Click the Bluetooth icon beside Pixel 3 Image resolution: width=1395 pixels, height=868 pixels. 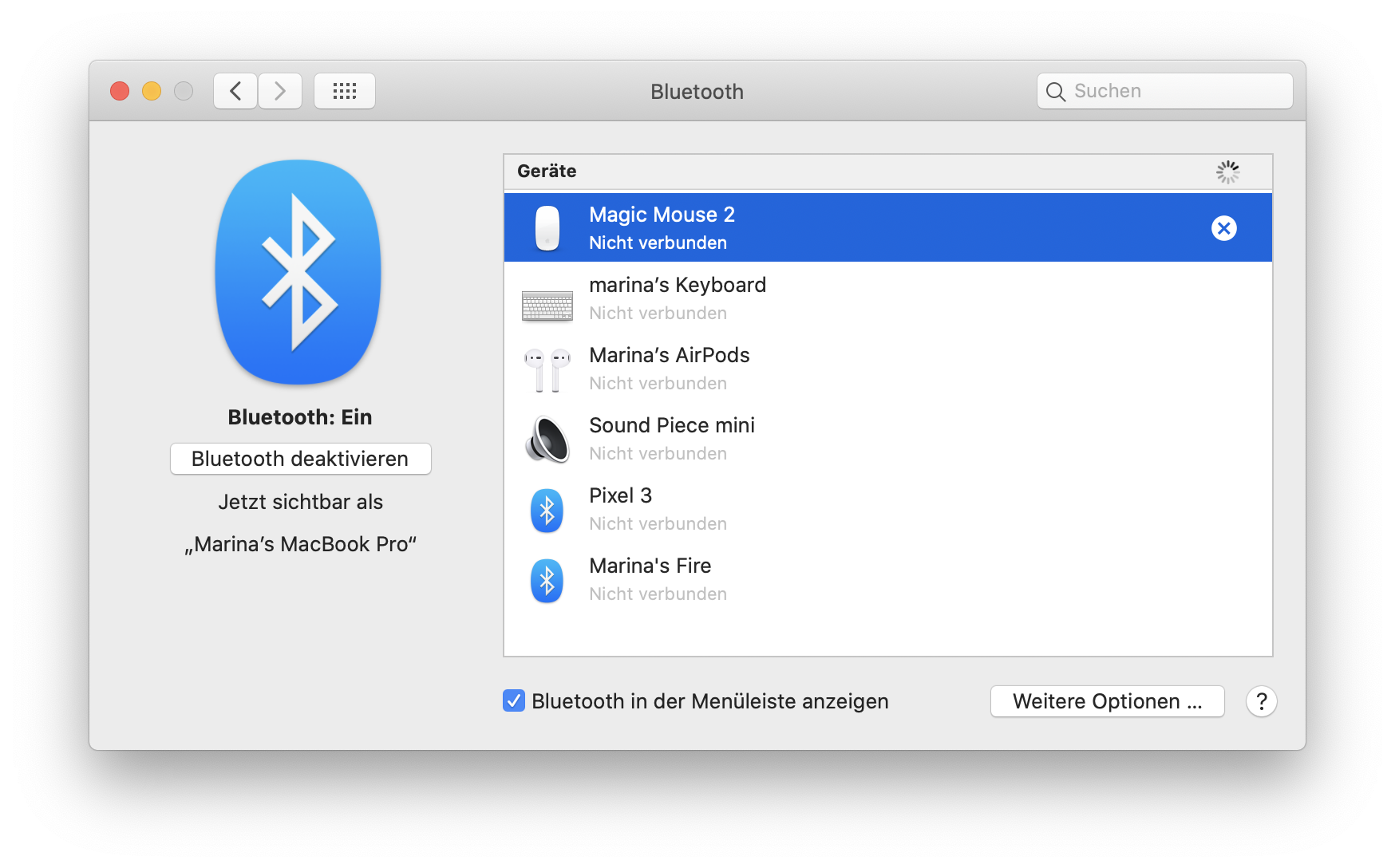point(547,509)
